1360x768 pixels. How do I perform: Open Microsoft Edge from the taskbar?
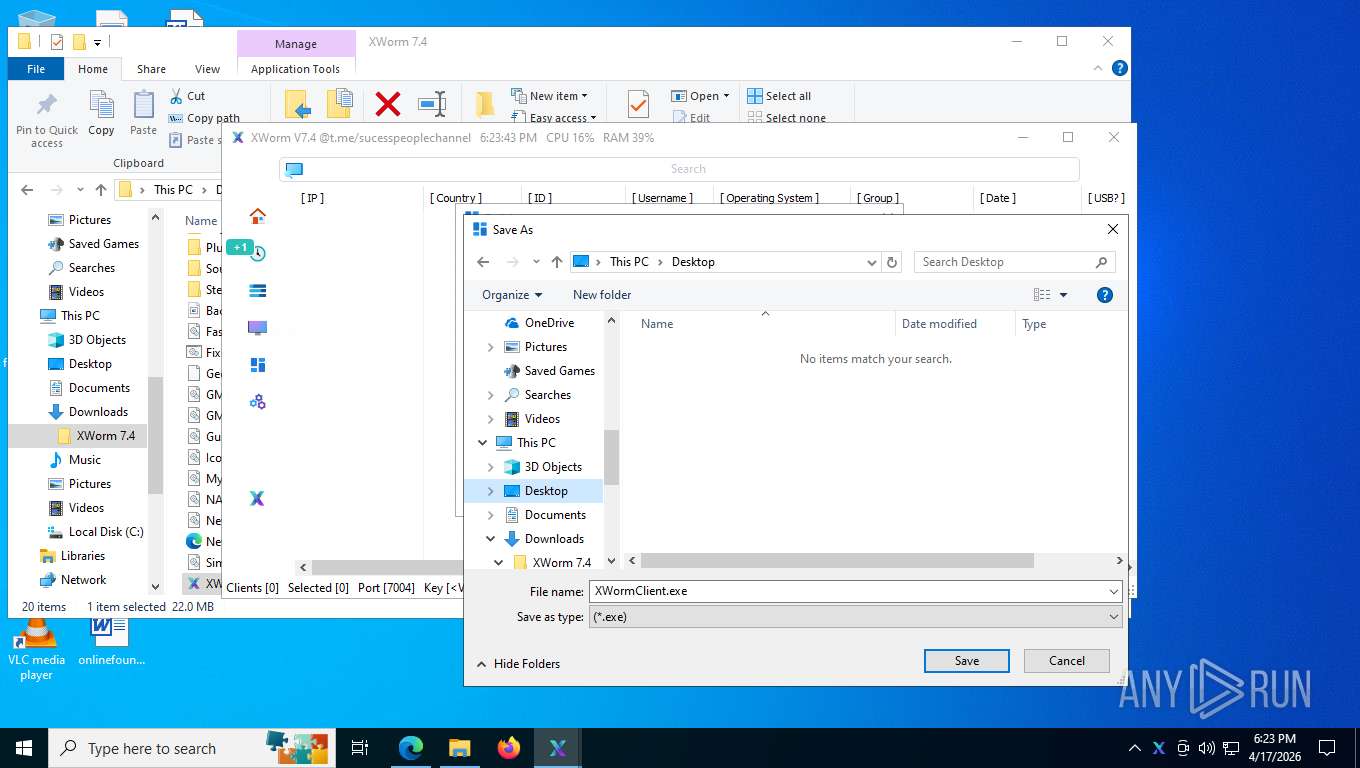411,748
